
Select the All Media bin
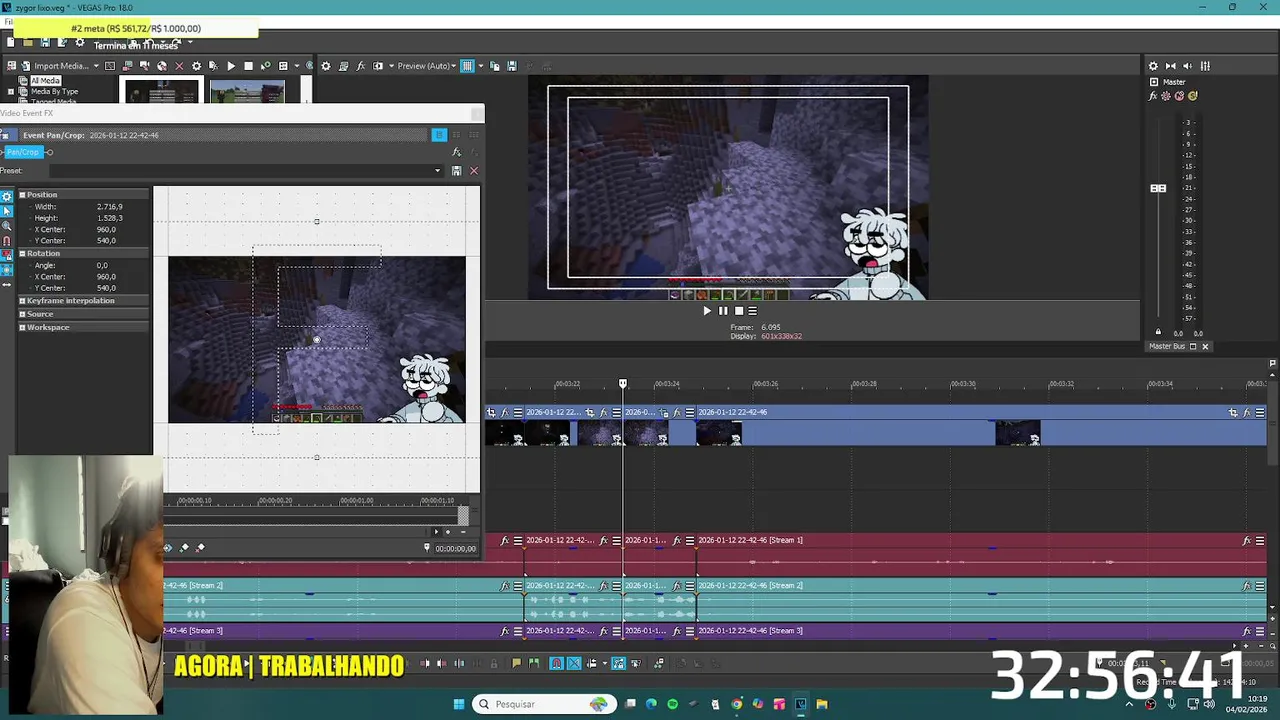coord(45,80)
